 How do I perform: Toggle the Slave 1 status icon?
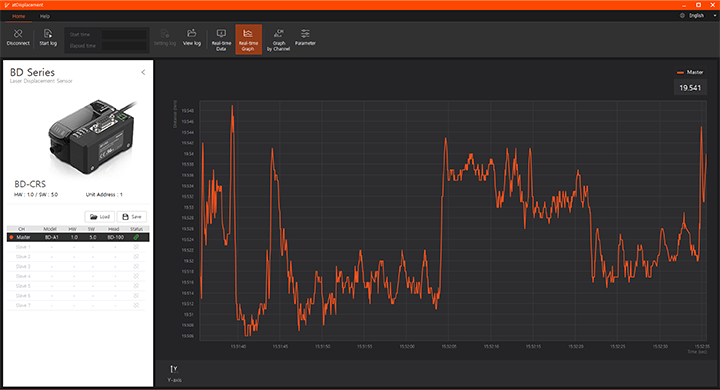136,247
